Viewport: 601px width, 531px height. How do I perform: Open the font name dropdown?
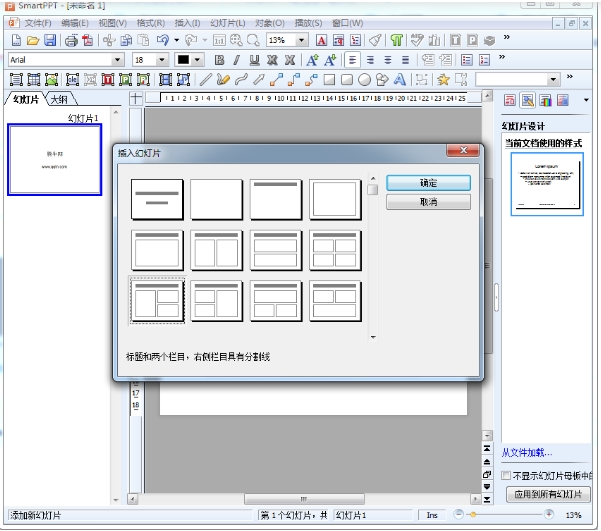coord(117,60)
